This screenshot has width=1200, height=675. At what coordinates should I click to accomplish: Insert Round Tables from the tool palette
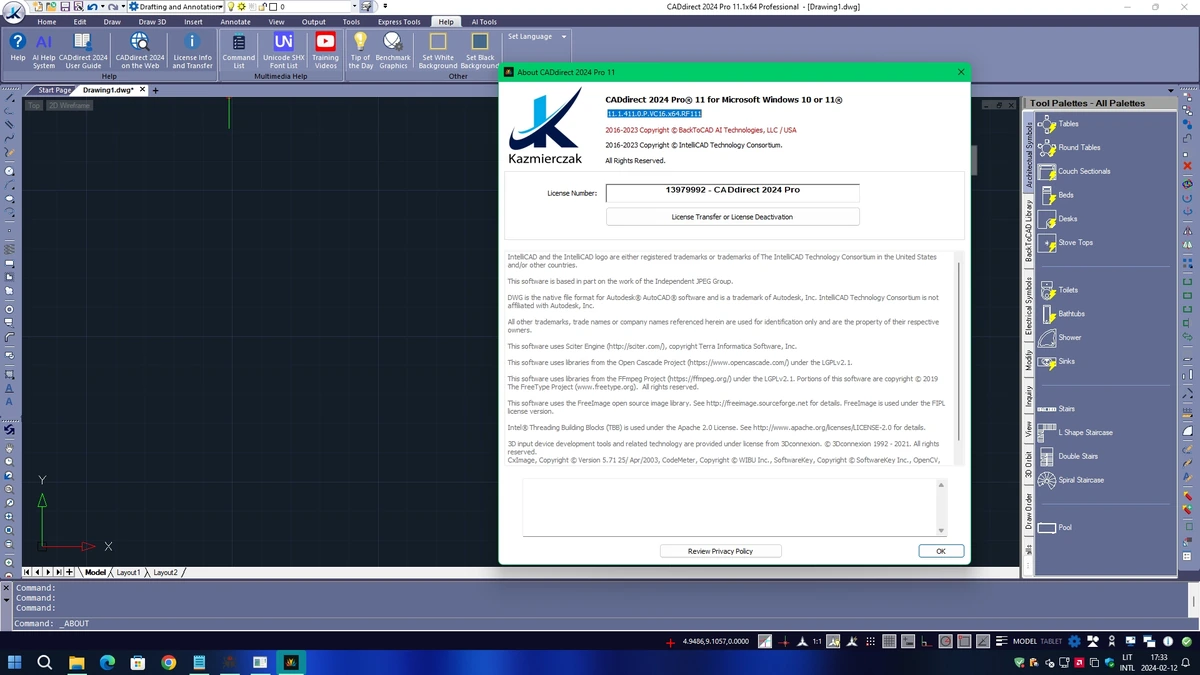pos(1069,147)
